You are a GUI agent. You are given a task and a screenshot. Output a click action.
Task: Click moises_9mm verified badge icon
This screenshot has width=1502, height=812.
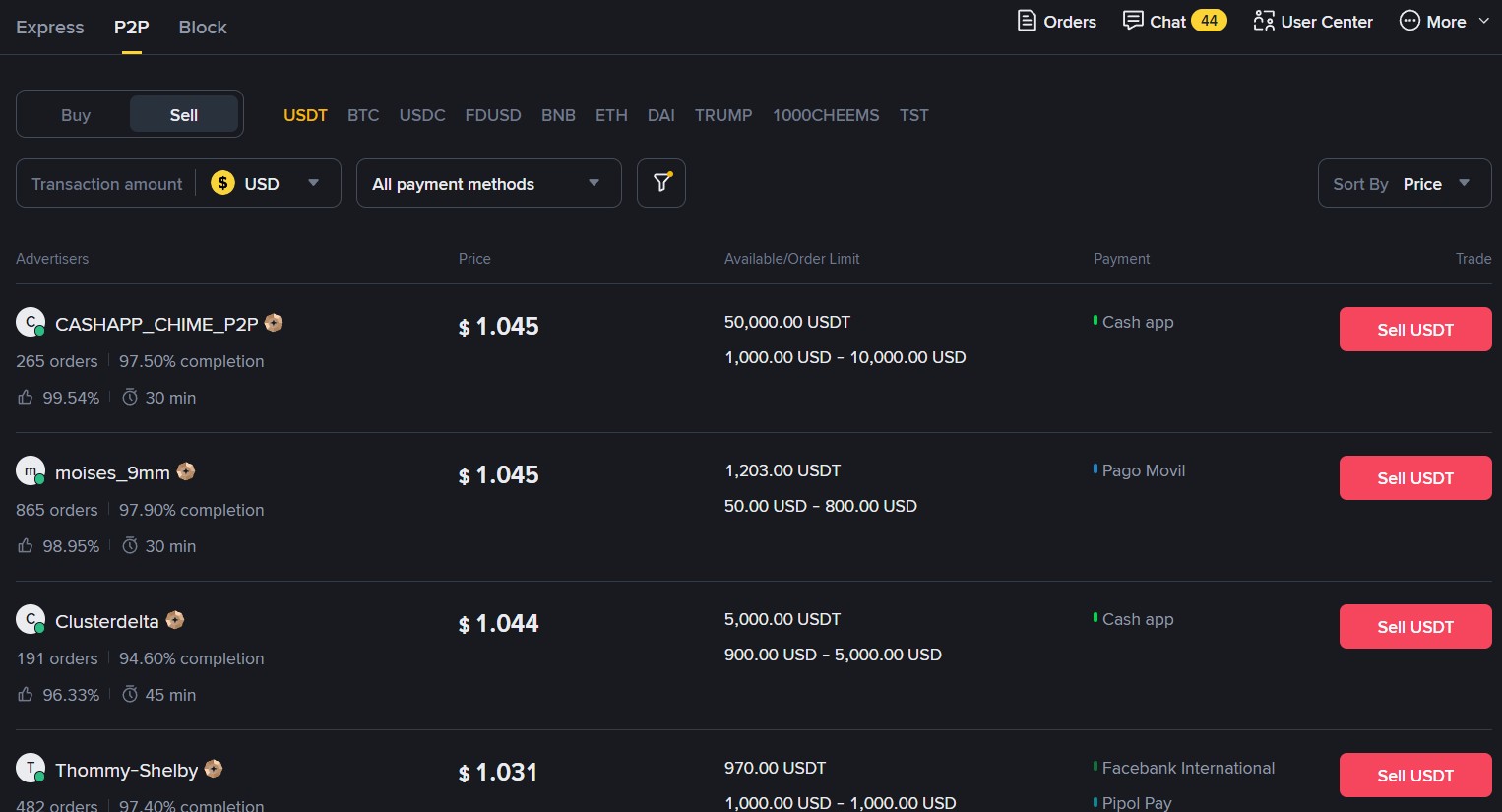click(x=186, y=471)
